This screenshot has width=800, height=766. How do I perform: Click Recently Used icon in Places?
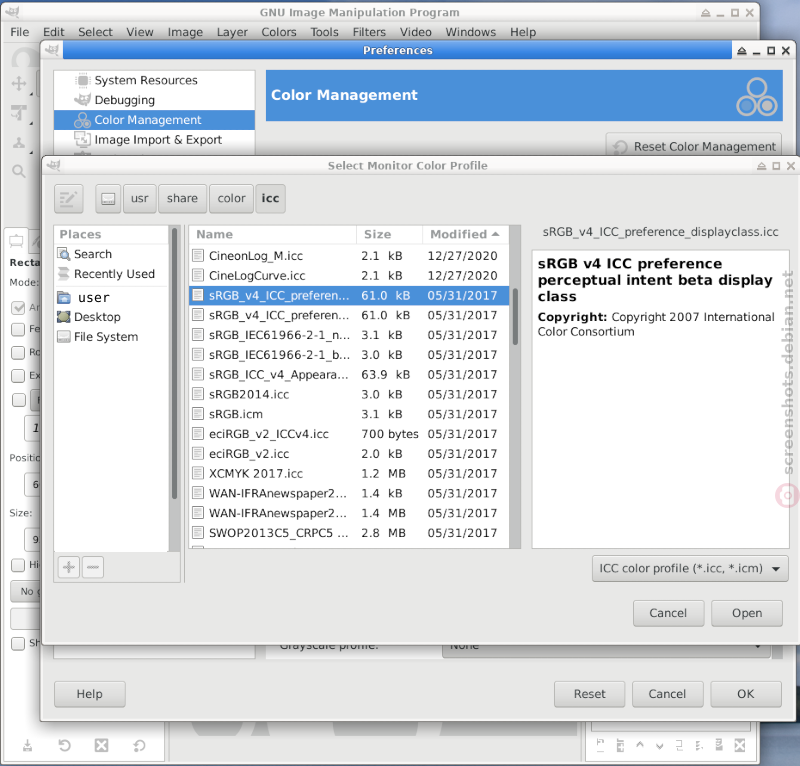pos(64,274)
